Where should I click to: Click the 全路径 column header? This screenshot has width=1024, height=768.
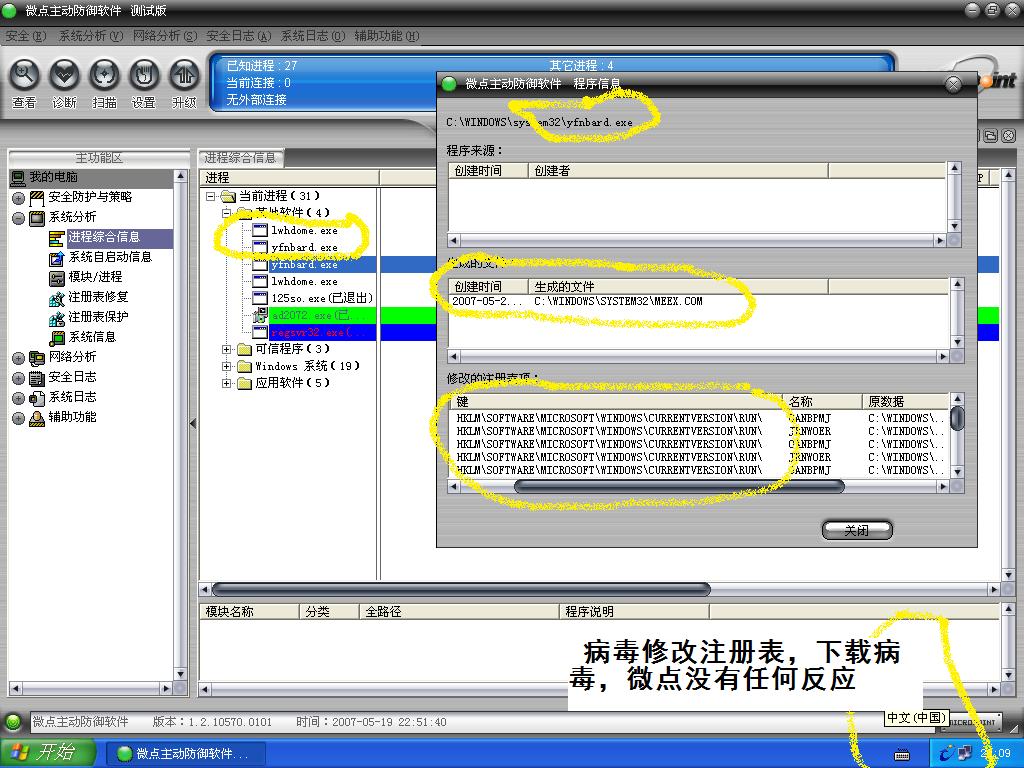(459, 612)
